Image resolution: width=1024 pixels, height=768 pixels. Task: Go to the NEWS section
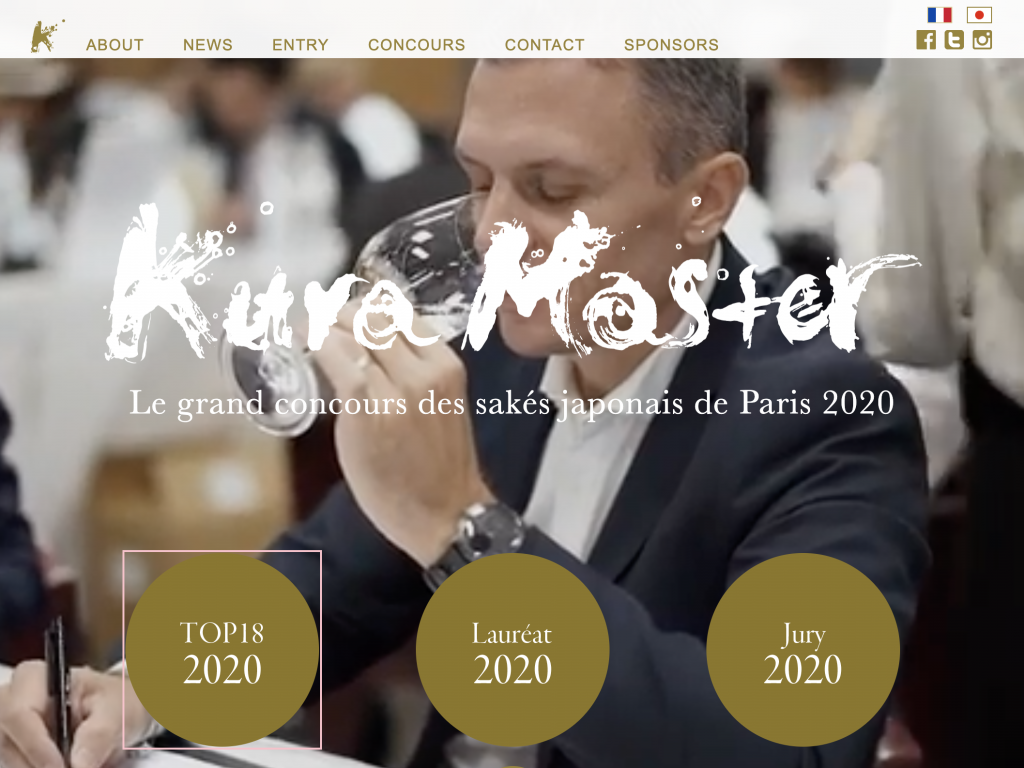208,44
